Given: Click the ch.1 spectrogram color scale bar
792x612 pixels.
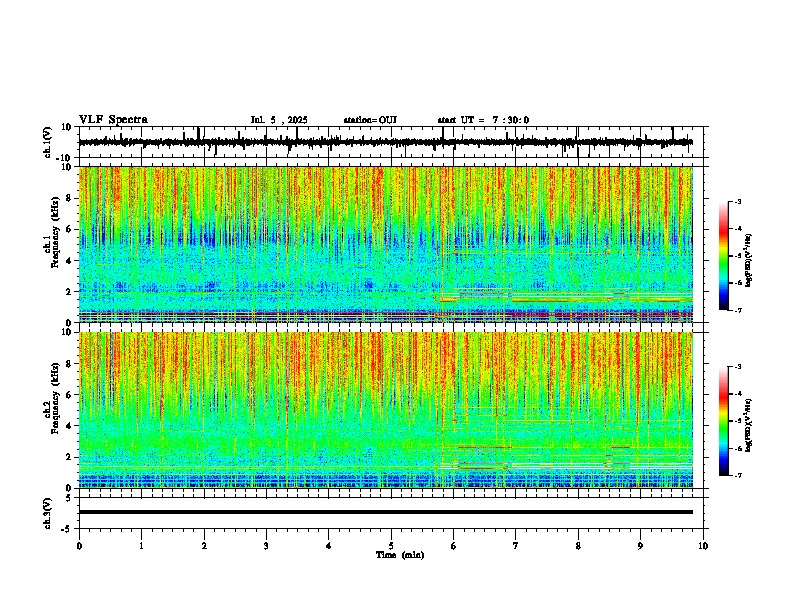Looking at the screenshot, I should point(724,256).
